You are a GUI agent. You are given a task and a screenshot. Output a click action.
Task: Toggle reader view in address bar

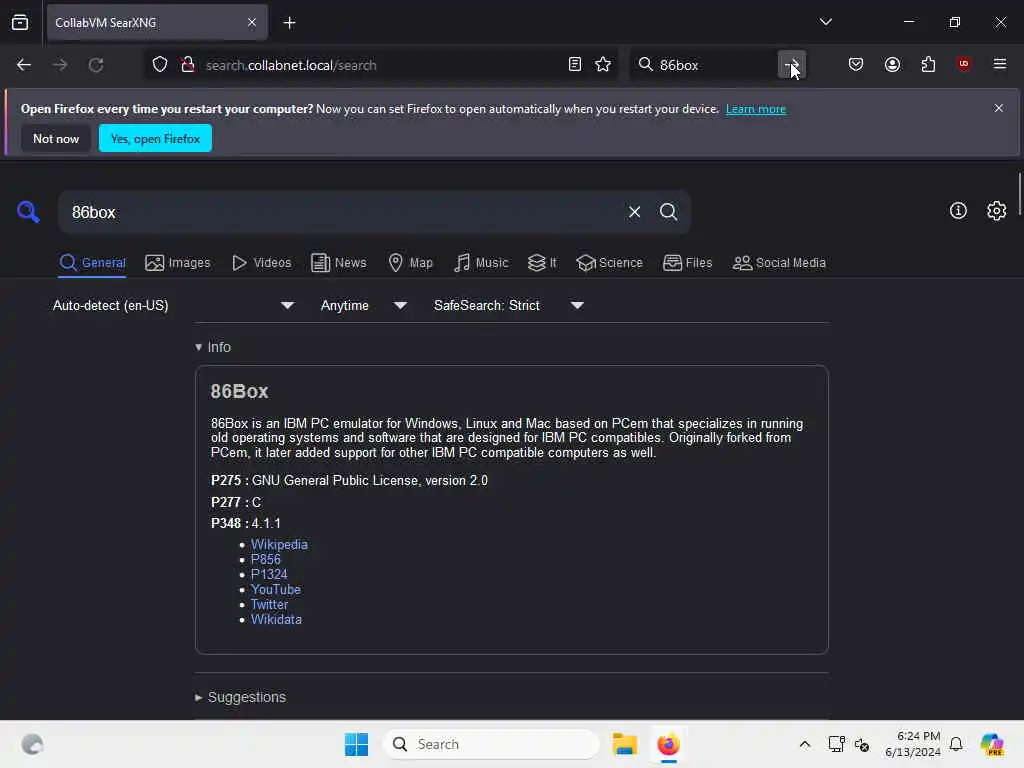[575, 65]
